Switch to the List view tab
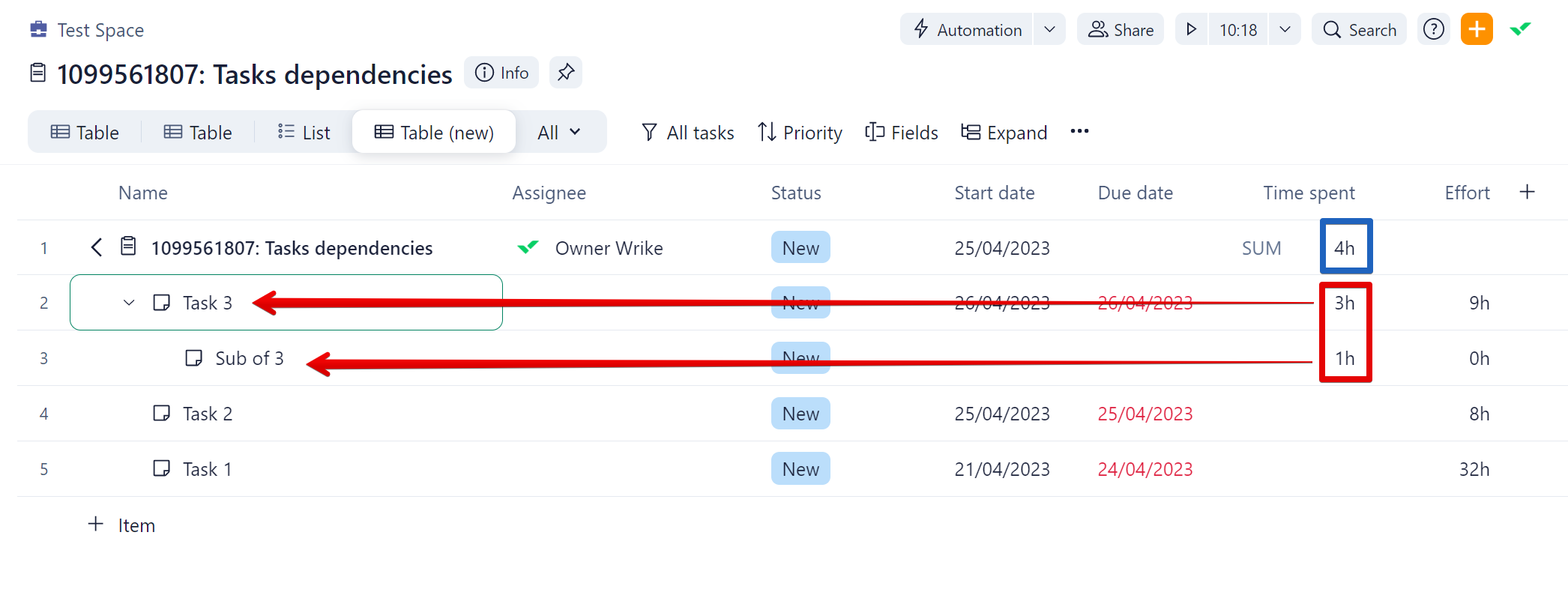Screen dimensions: 1568x595 tap(304, 133)
